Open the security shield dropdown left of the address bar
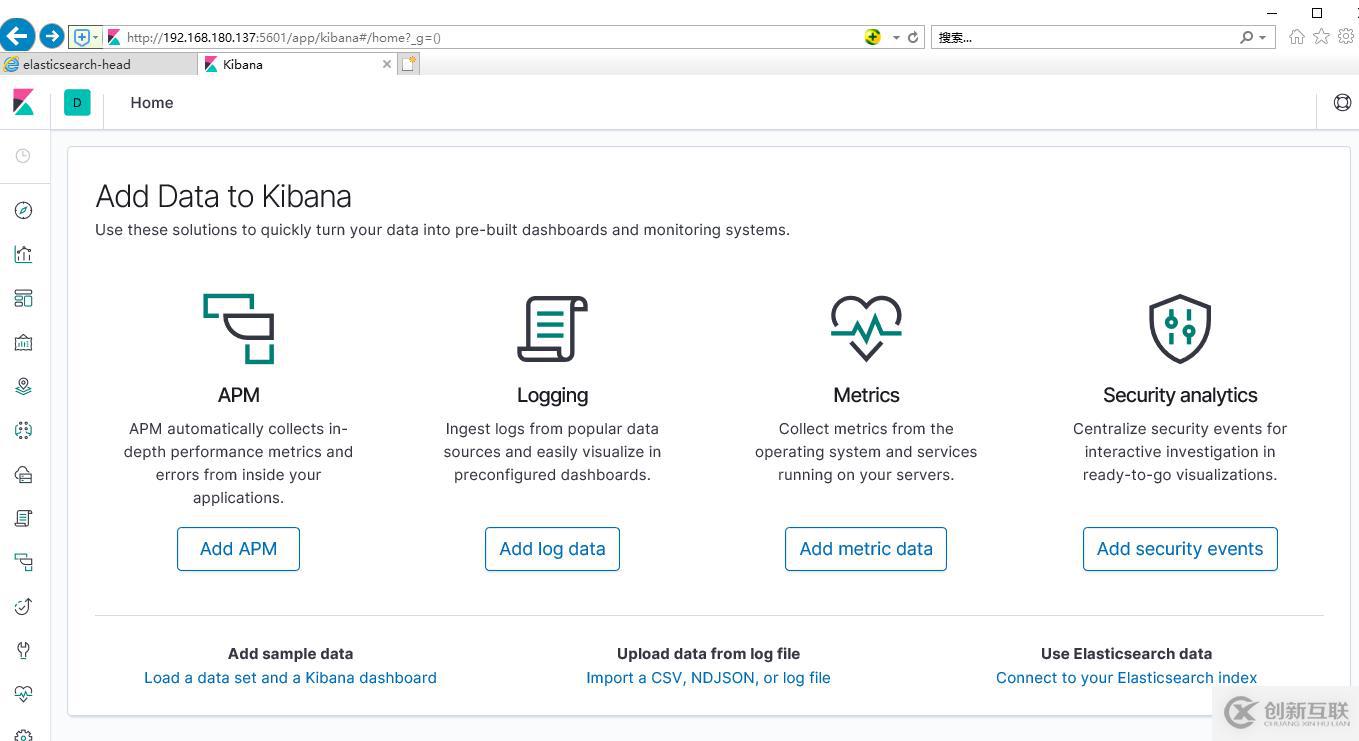Viewport: 1359px width, 741px height. [x=85, y=37]
